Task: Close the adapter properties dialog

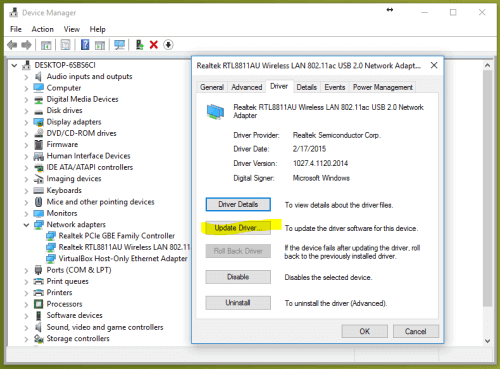Action: pos(434,65)
